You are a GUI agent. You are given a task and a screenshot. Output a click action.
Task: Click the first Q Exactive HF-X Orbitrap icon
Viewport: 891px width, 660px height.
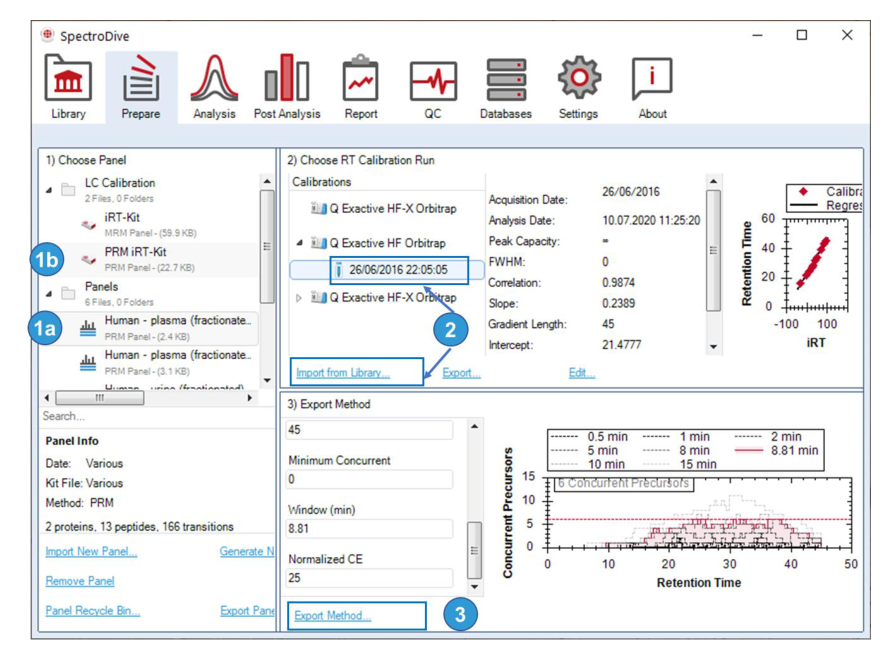coord(318,208)
